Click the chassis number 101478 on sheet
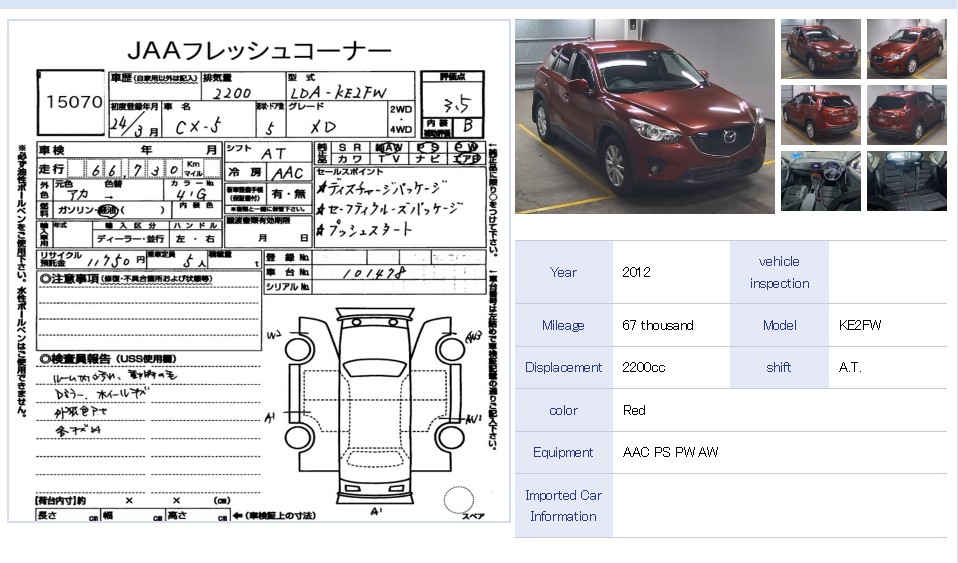The height and width of the screenshot is (563, 958). tap(373, 273)
